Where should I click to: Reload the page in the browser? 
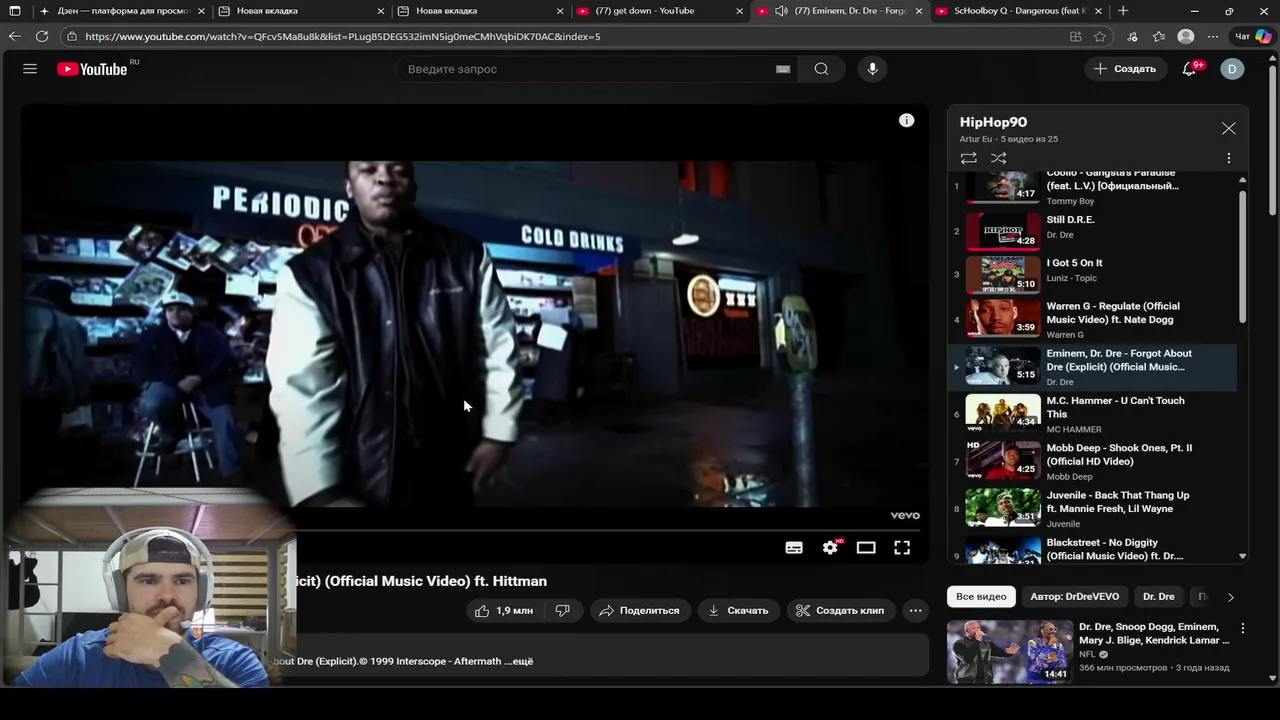pyautogui.click(x=42, y=36)
